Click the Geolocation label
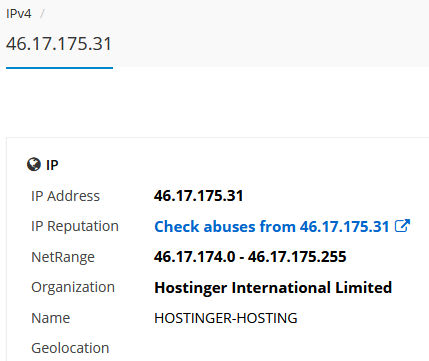 pyautogui.click(x=70, y=348)
